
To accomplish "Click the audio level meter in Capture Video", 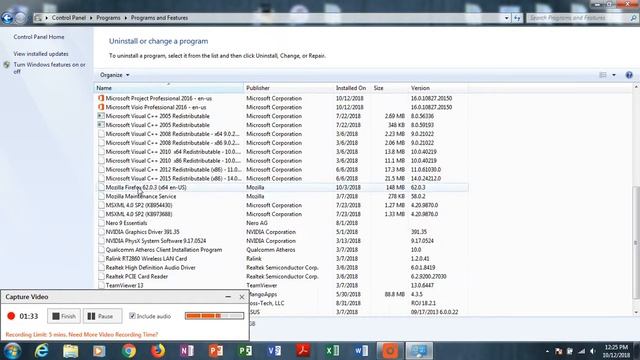I will pos(214,316).
